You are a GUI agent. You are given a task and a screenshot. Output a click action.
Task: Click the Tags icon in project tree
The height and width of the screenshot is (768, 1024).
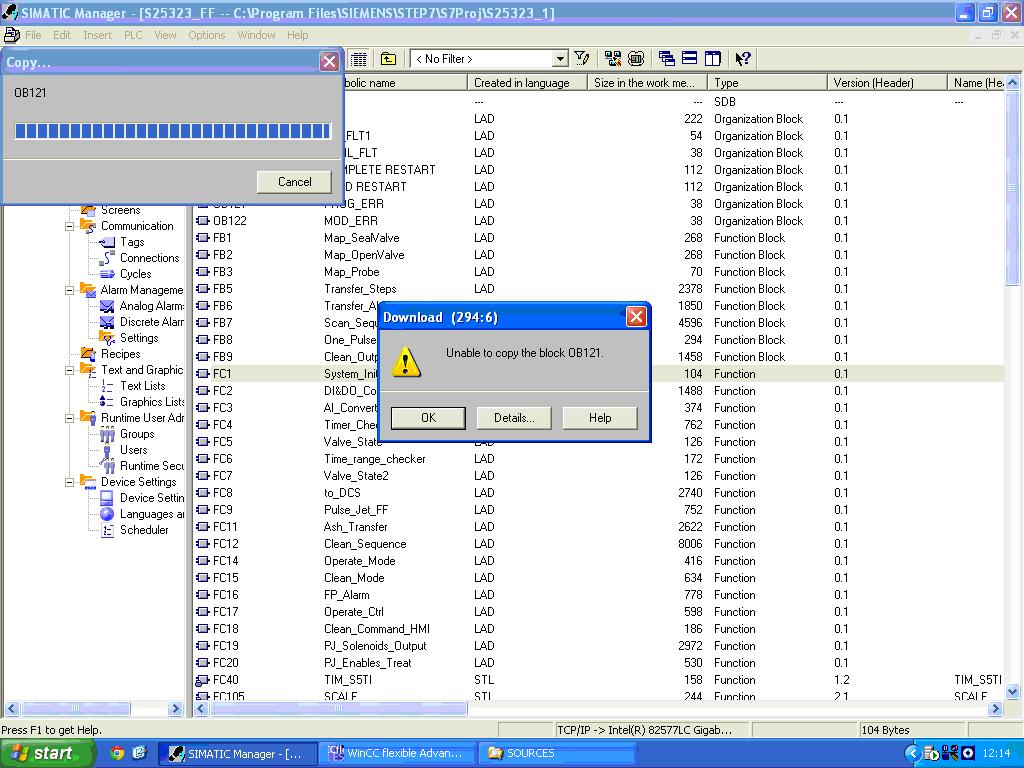[x=107, y=242]
